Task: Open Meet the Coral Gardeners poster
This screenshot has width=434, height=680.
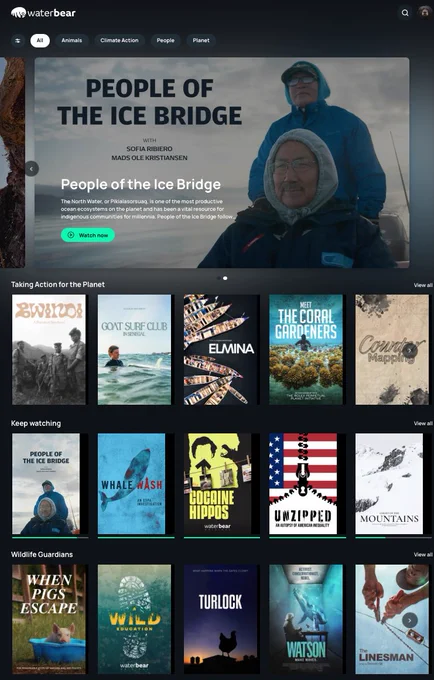Action: [x=306, y=350]
